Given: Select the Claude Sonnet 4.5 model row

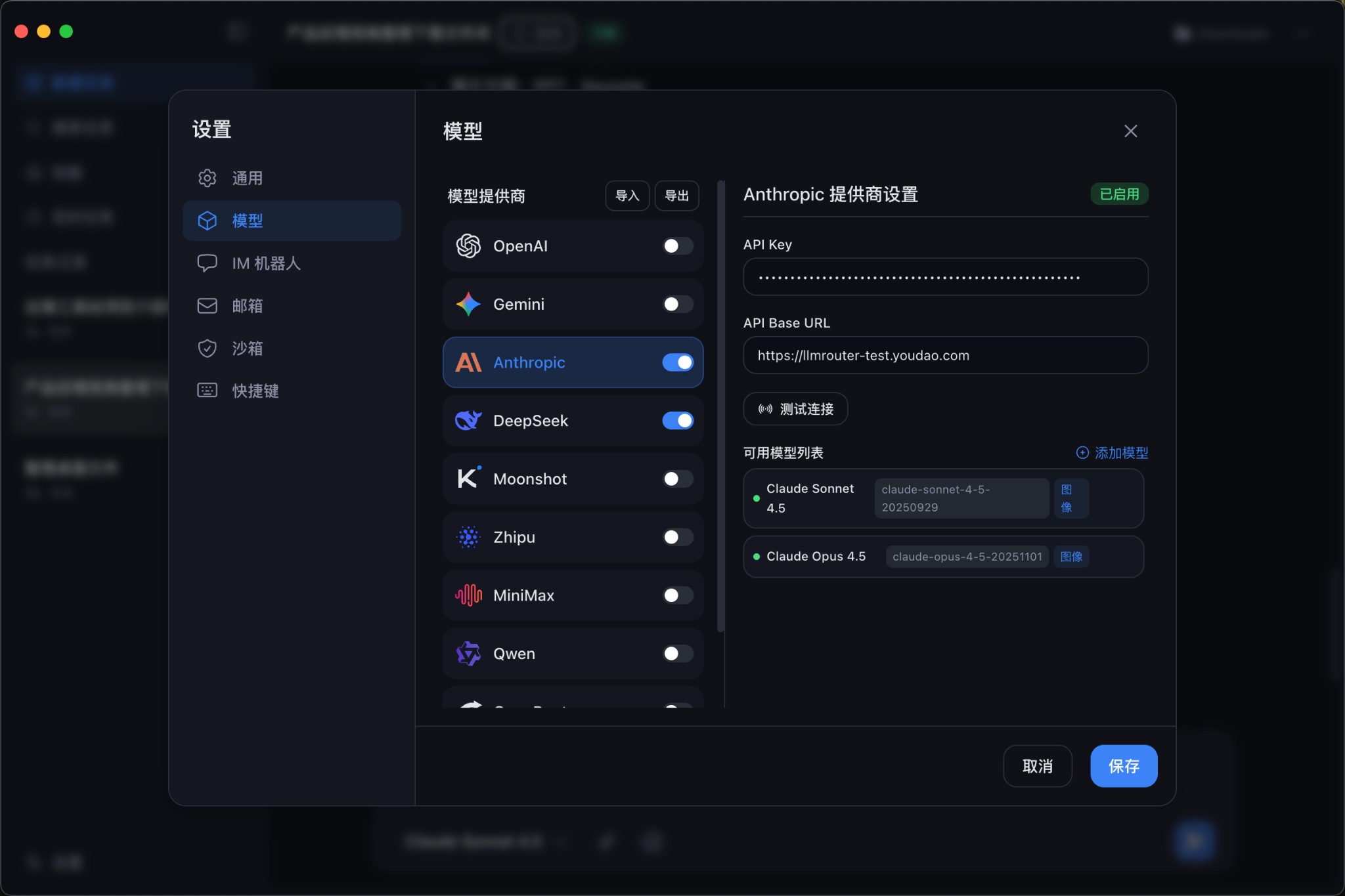Looking at the screenshot, I should click(x=943, y=498).
